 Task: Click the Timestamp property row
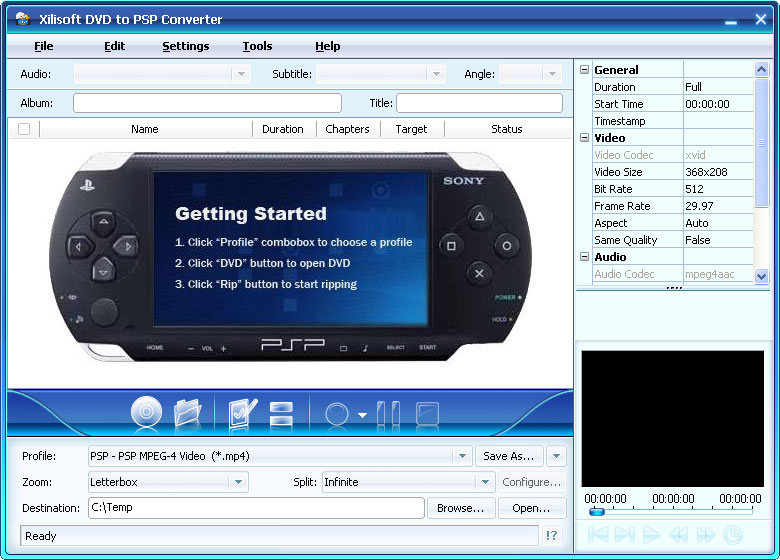point(673,121)
